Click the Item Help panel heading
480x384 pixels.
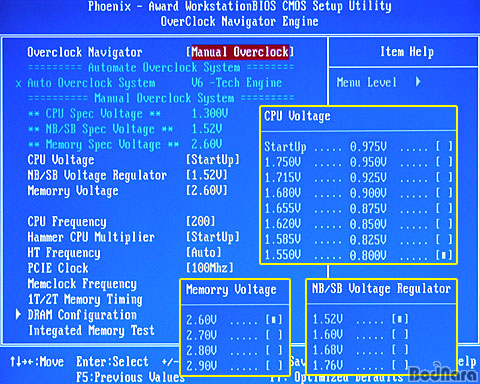407,52
